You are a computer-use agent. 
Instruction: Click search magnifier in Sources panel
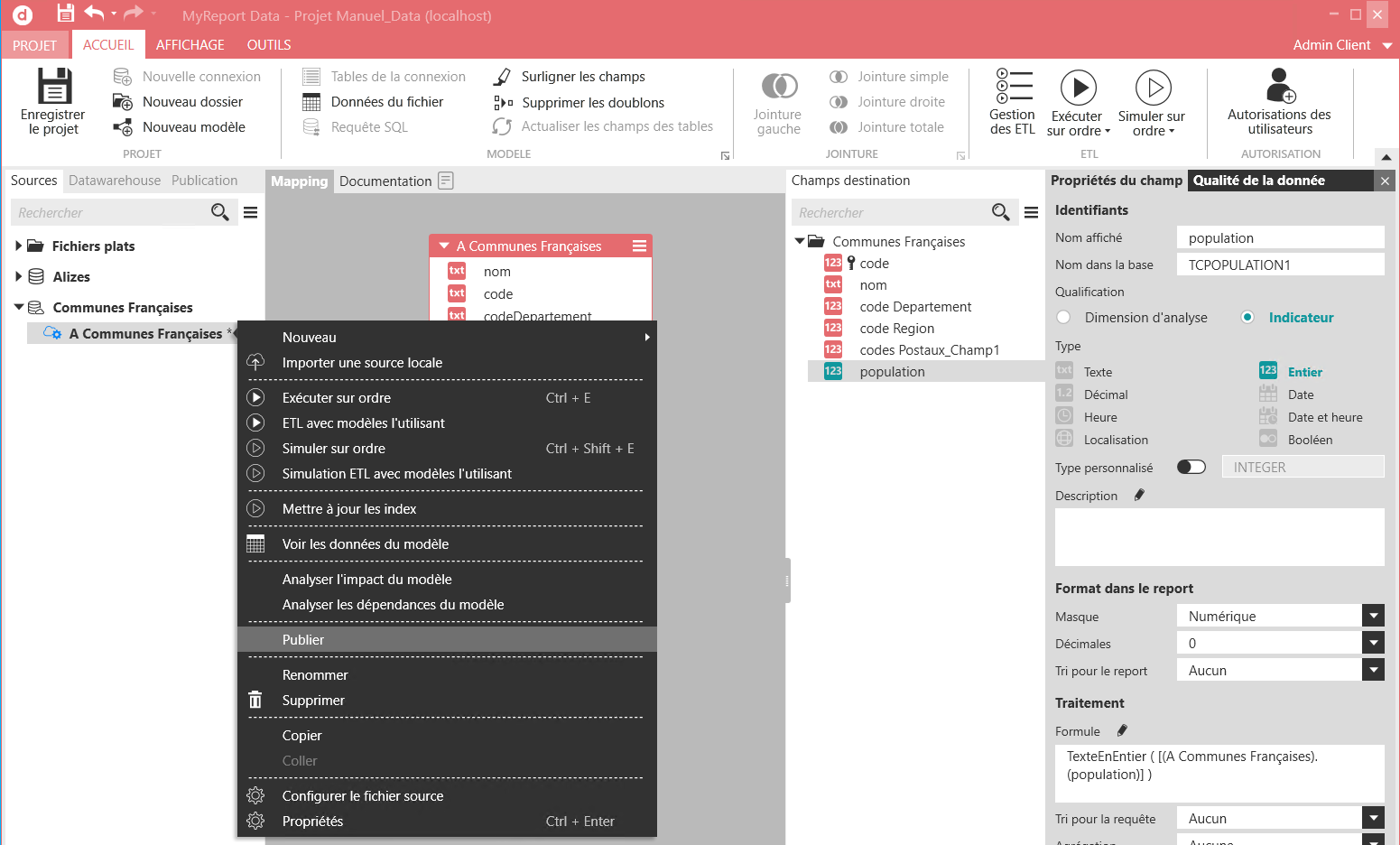[x=219, y=212]
